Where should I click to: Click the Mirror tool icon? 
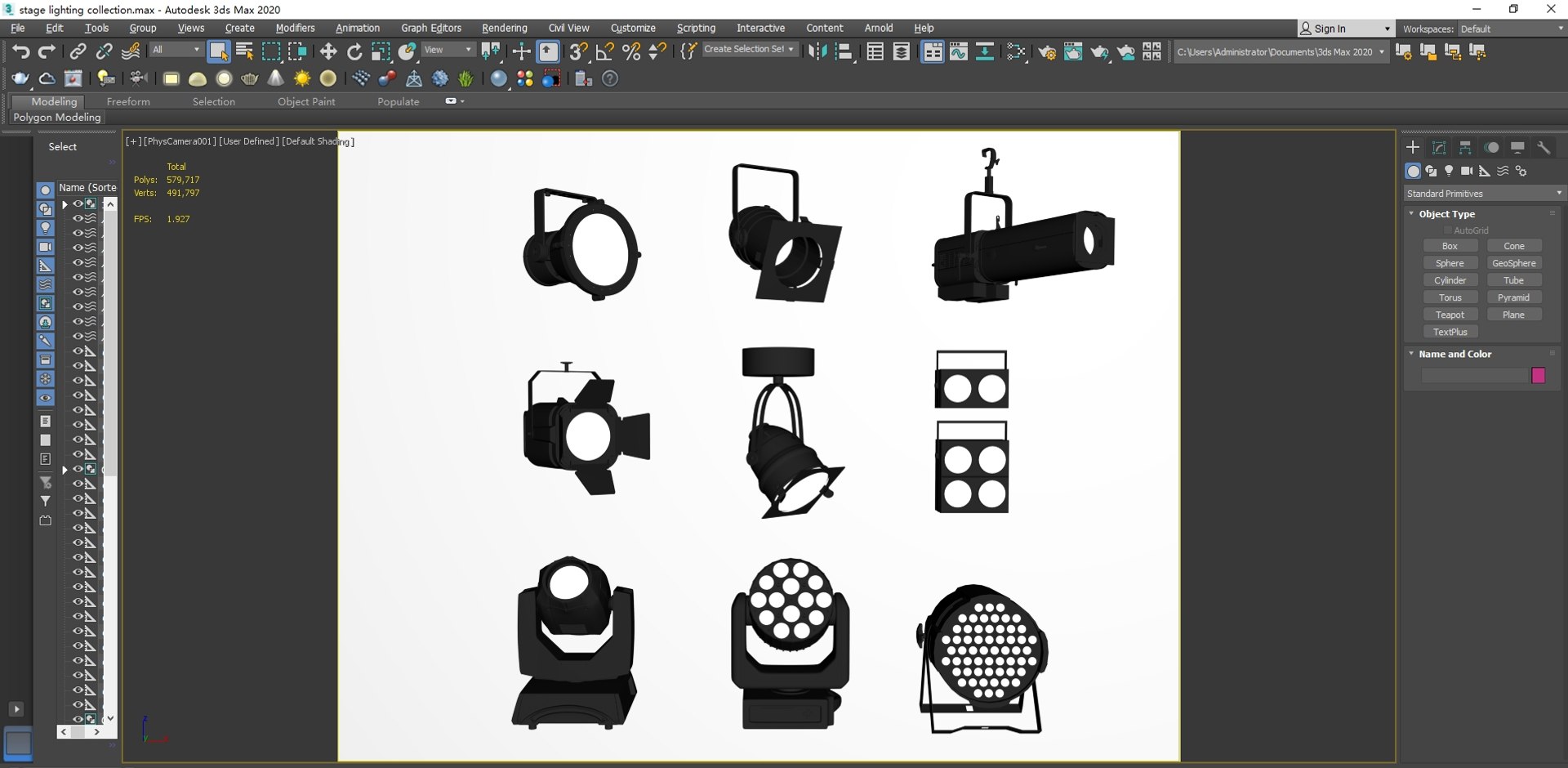(x=817, y=51)
